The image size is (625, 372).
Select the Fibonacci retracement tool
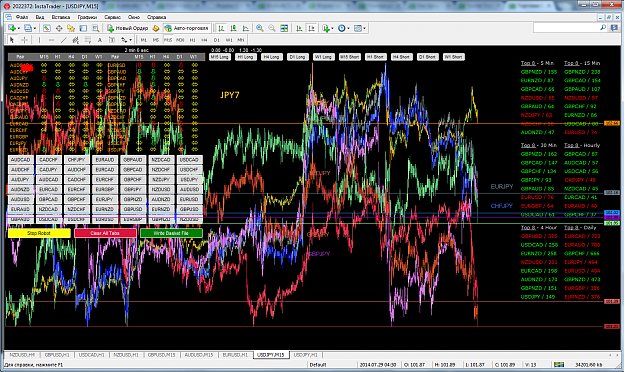[x=88, y=40]
